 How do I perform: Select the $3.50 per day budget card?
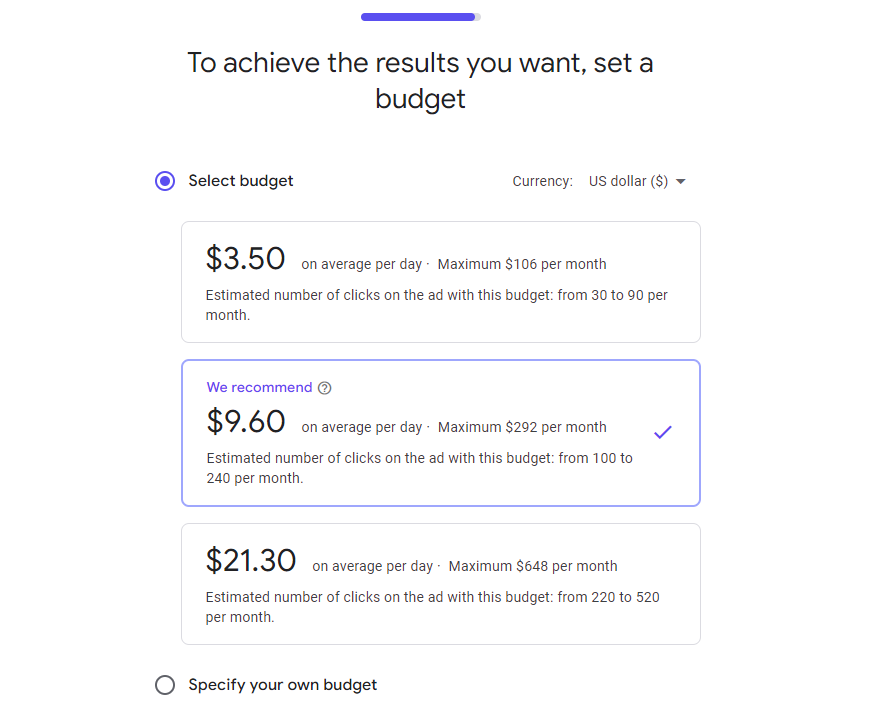[440, 282]
